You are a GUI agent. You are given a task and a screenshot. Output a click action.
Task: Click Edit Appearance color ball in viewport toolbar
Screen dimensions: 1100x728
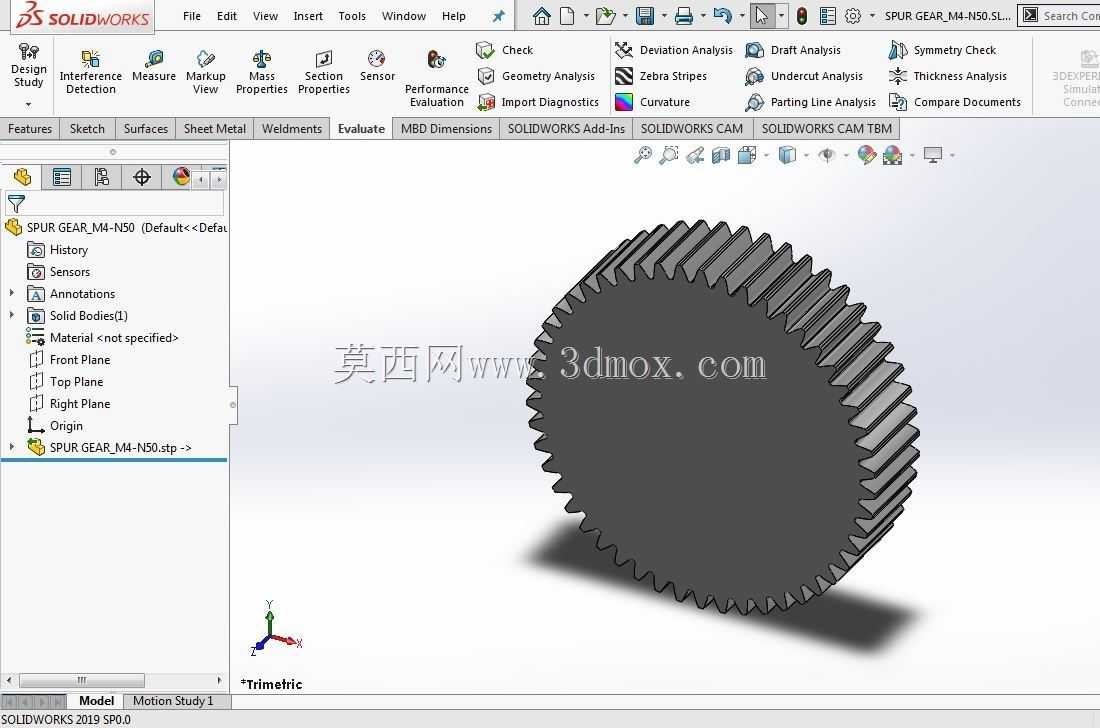click(866, 155)
